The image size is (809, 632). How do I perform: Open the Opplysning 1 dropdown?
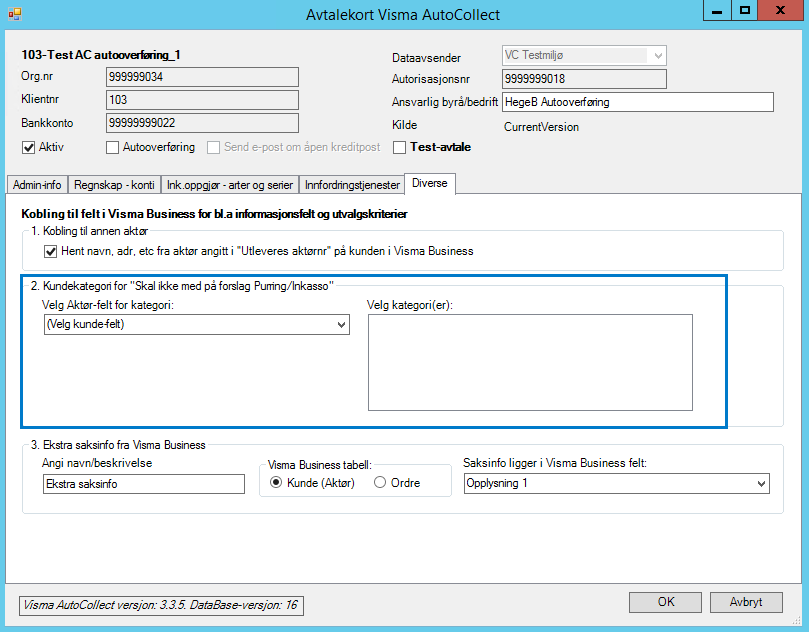(x=617, y=483)
